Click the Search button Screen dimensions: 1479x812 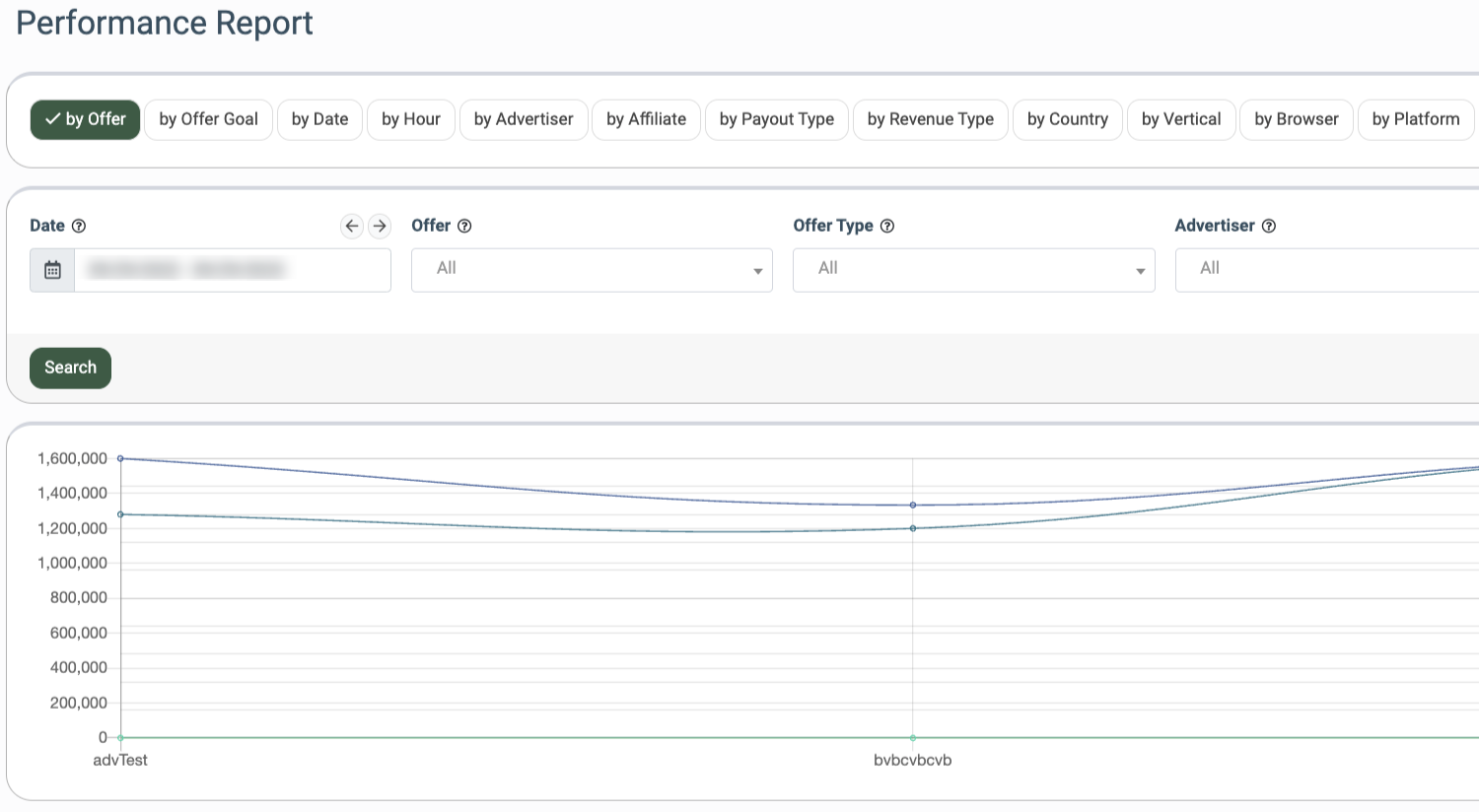click(70, 368)
